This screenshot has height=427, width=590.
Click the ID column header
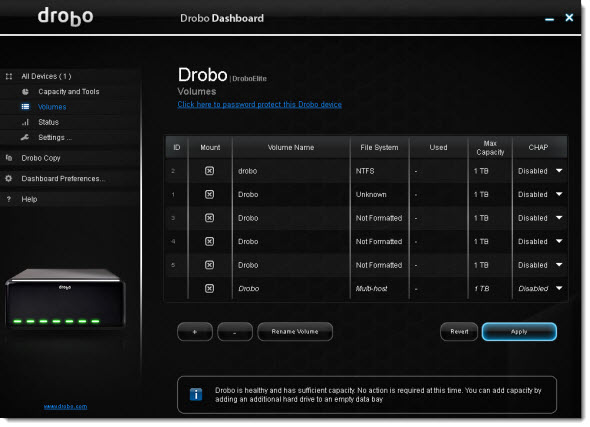[x=176, y=147]
